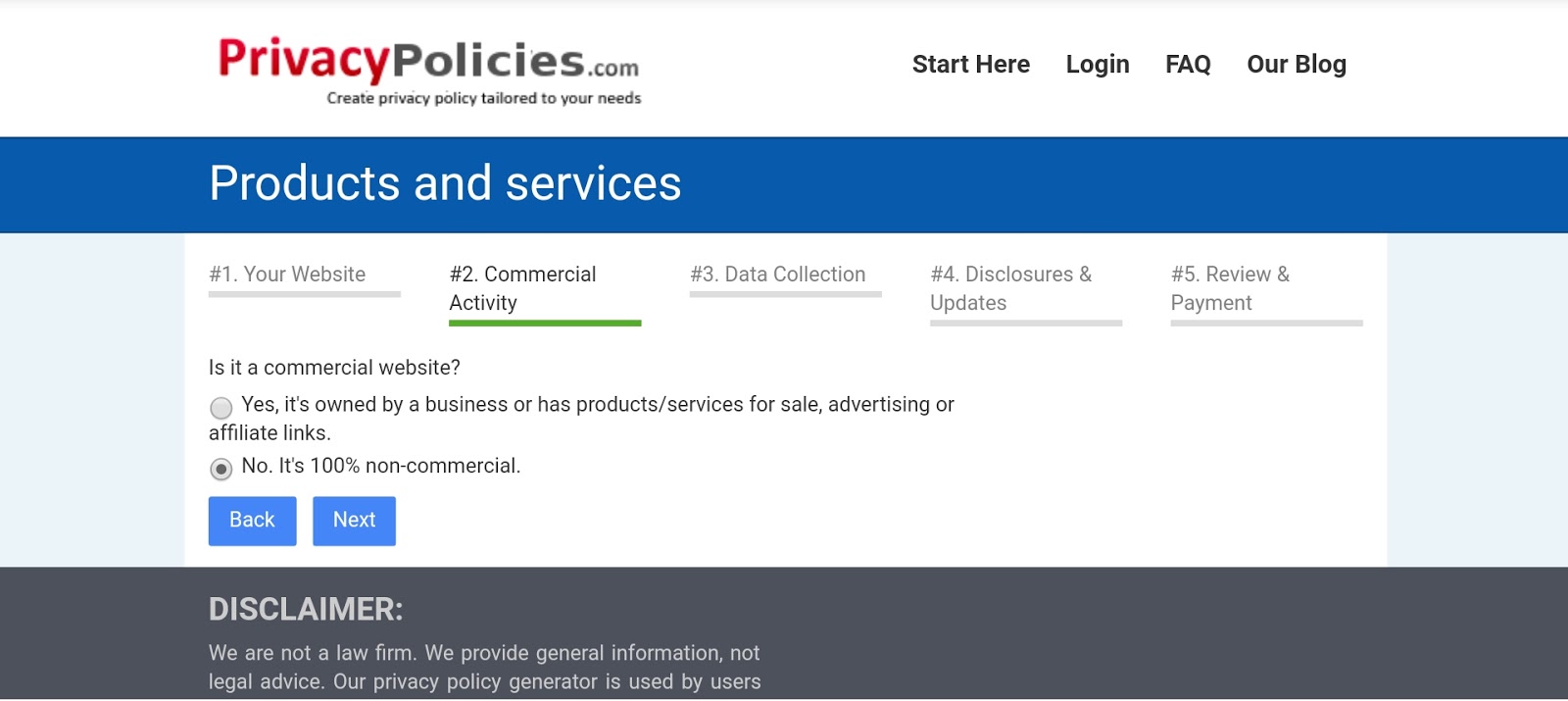Click the Products and services heading

(x=445, y=183)
